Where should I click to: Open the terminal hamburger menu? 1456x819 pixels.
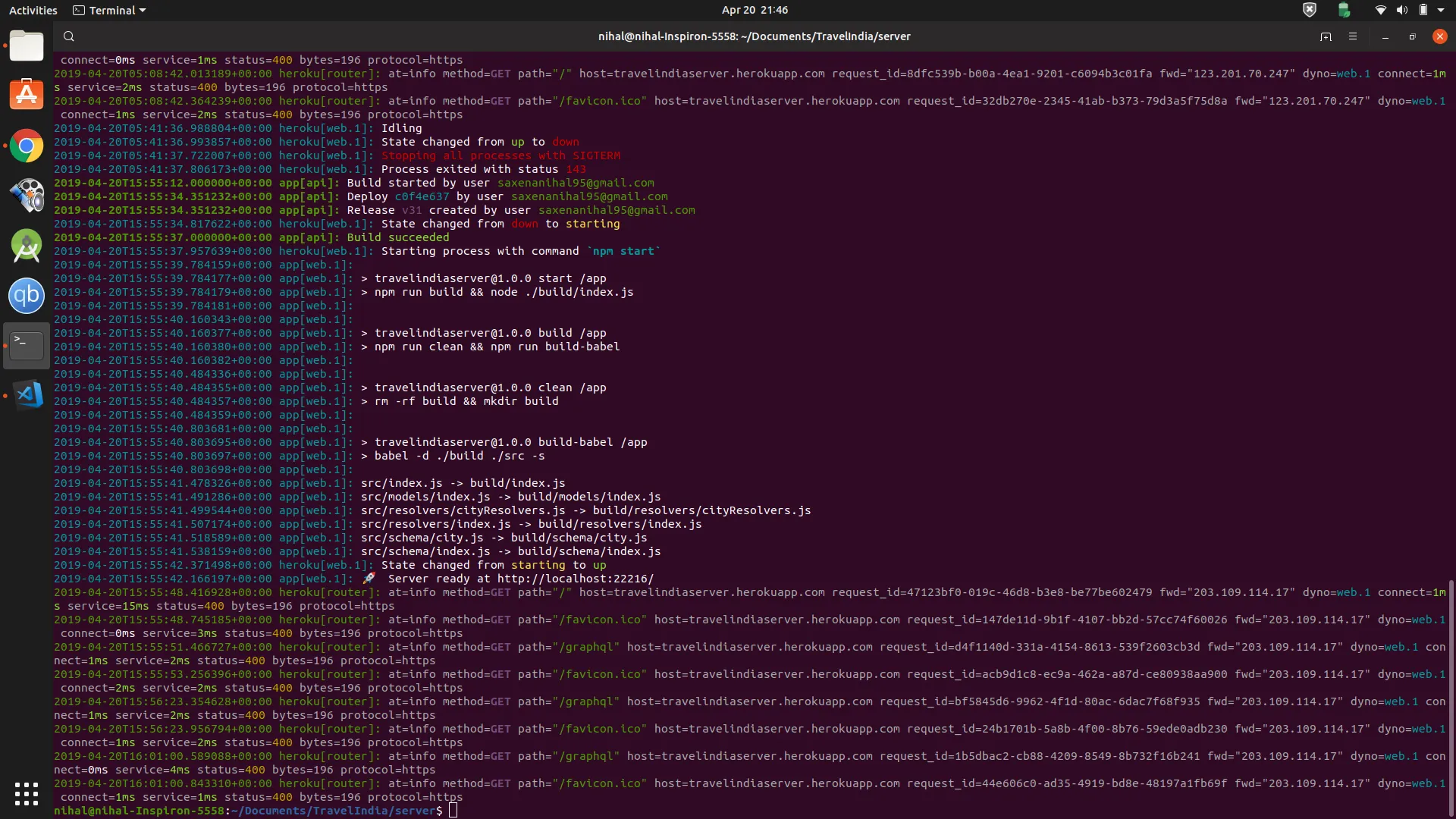click(1353, 36)
